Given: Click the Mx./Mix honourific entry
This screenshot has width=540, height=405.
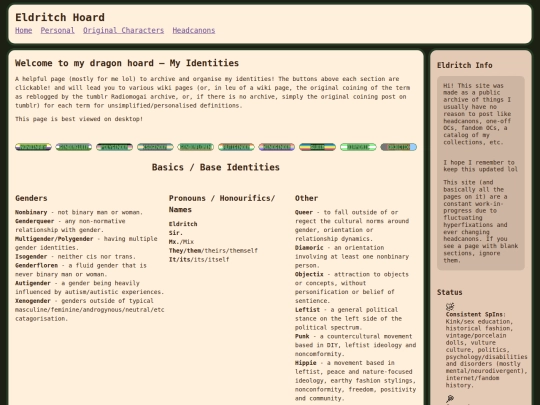Looking at the screenshot, I should [x=181, y=242].
